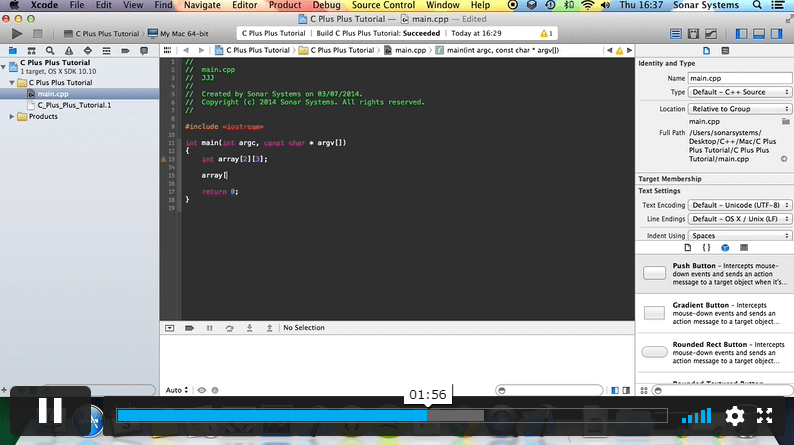
Task: Choose the C Plus Plus Tutorial scheme
Action: tap(101, 34)
